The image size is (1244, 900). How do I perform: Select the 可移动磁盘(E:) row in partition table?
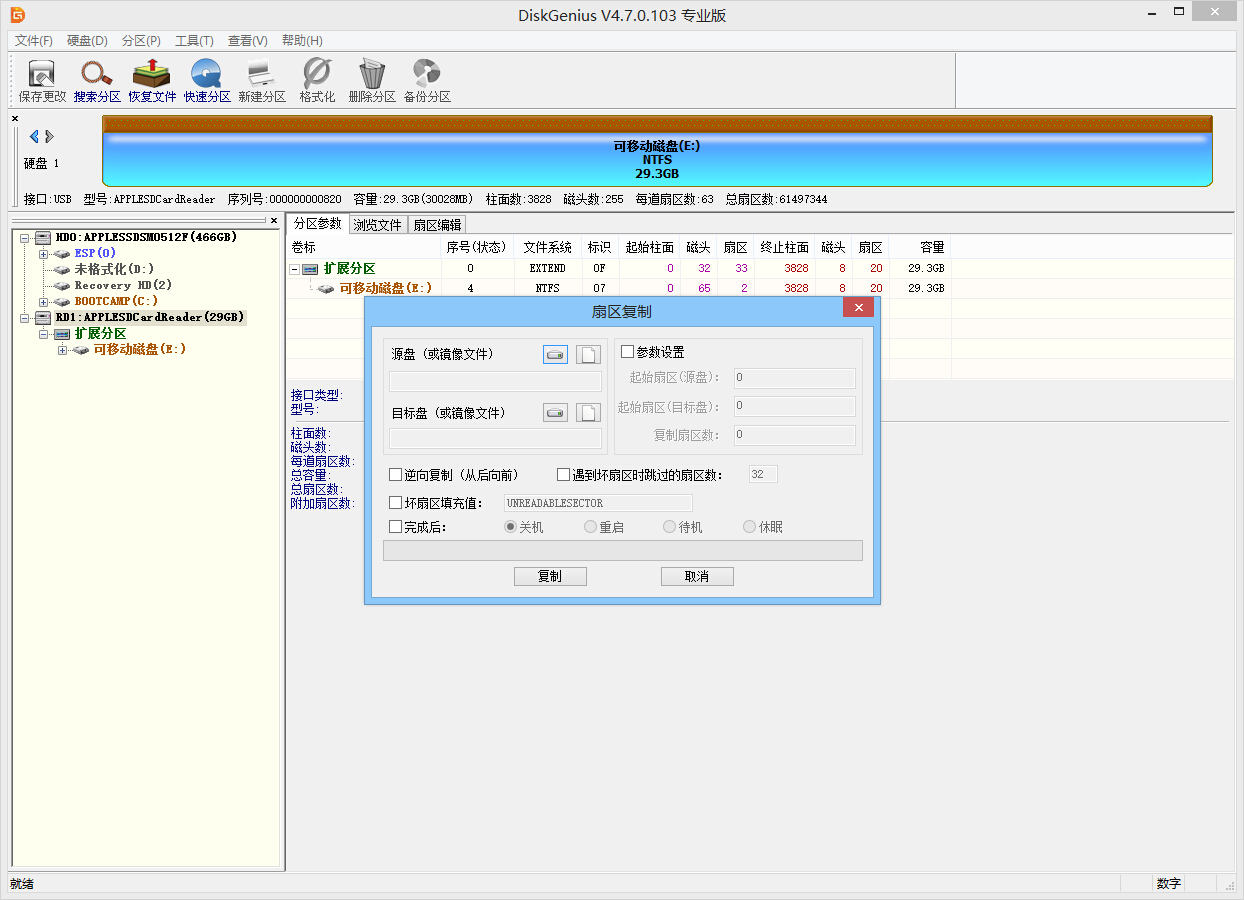[x=618, y=288]
